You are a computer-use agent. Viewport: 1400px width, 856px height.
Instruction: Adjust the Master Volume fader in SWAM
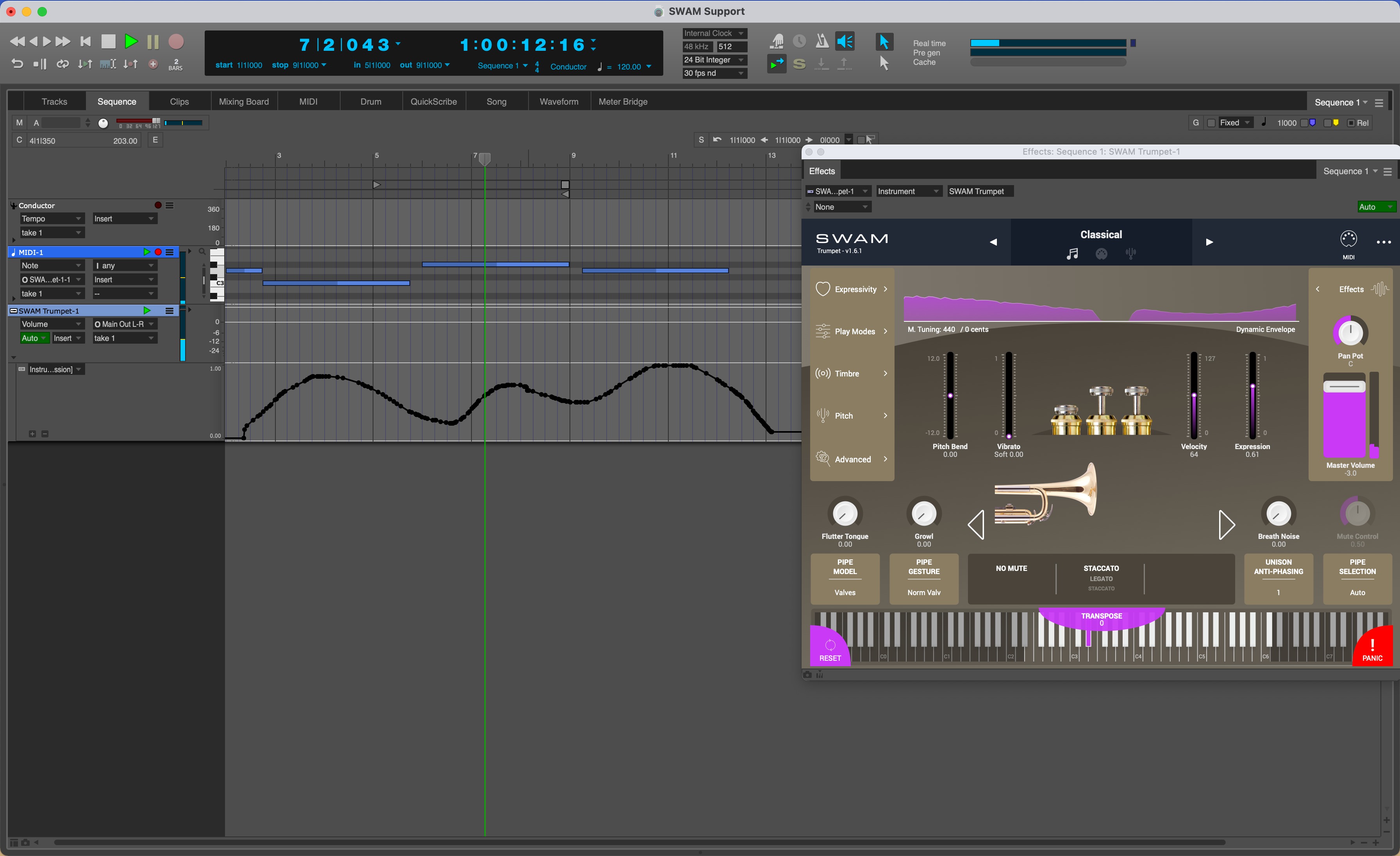coord(1344,387)
